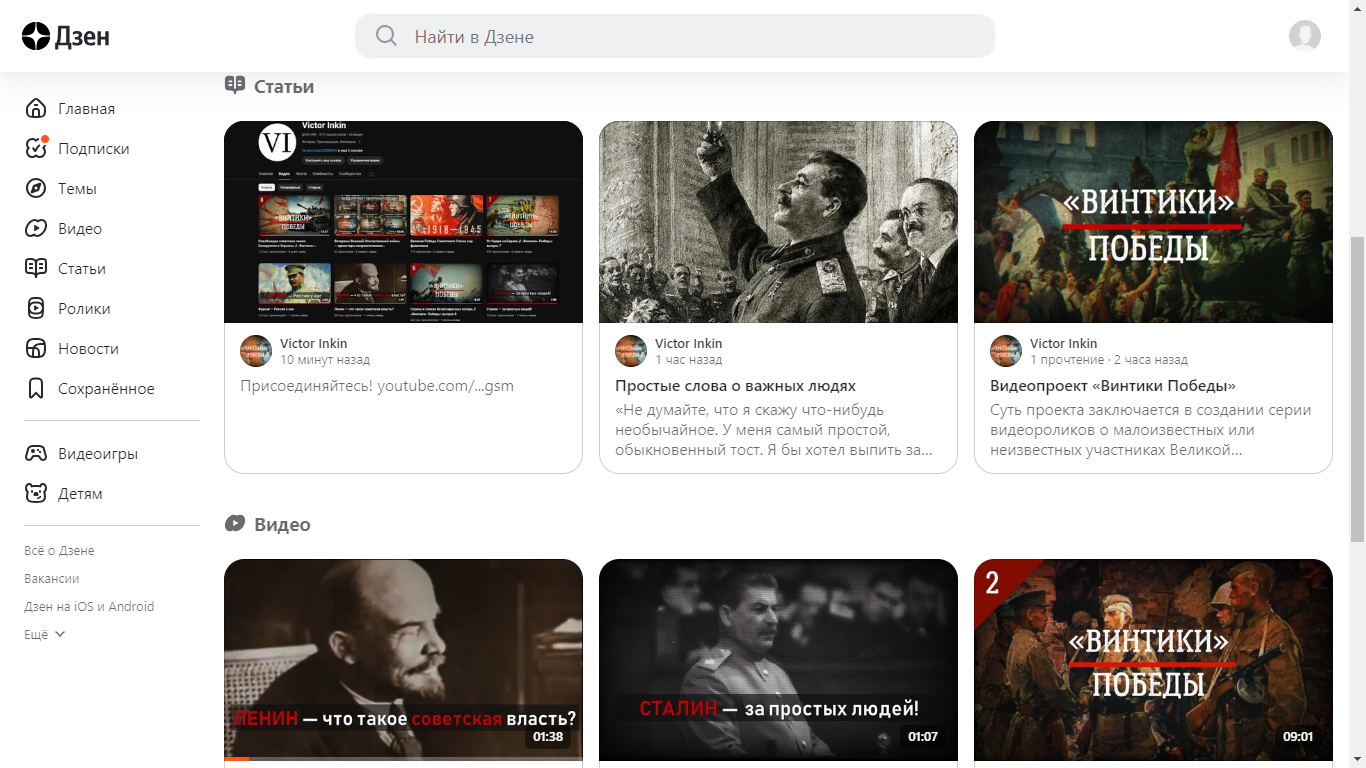Click the Видео play icon in sidebar

(36, 229)
